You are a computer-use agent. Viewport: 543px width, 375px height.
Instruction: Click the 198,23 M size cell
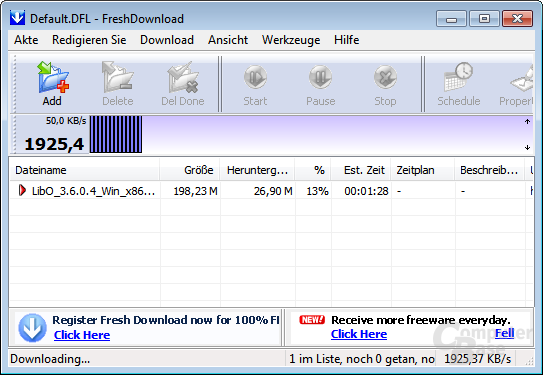click(x=195, y=191)
